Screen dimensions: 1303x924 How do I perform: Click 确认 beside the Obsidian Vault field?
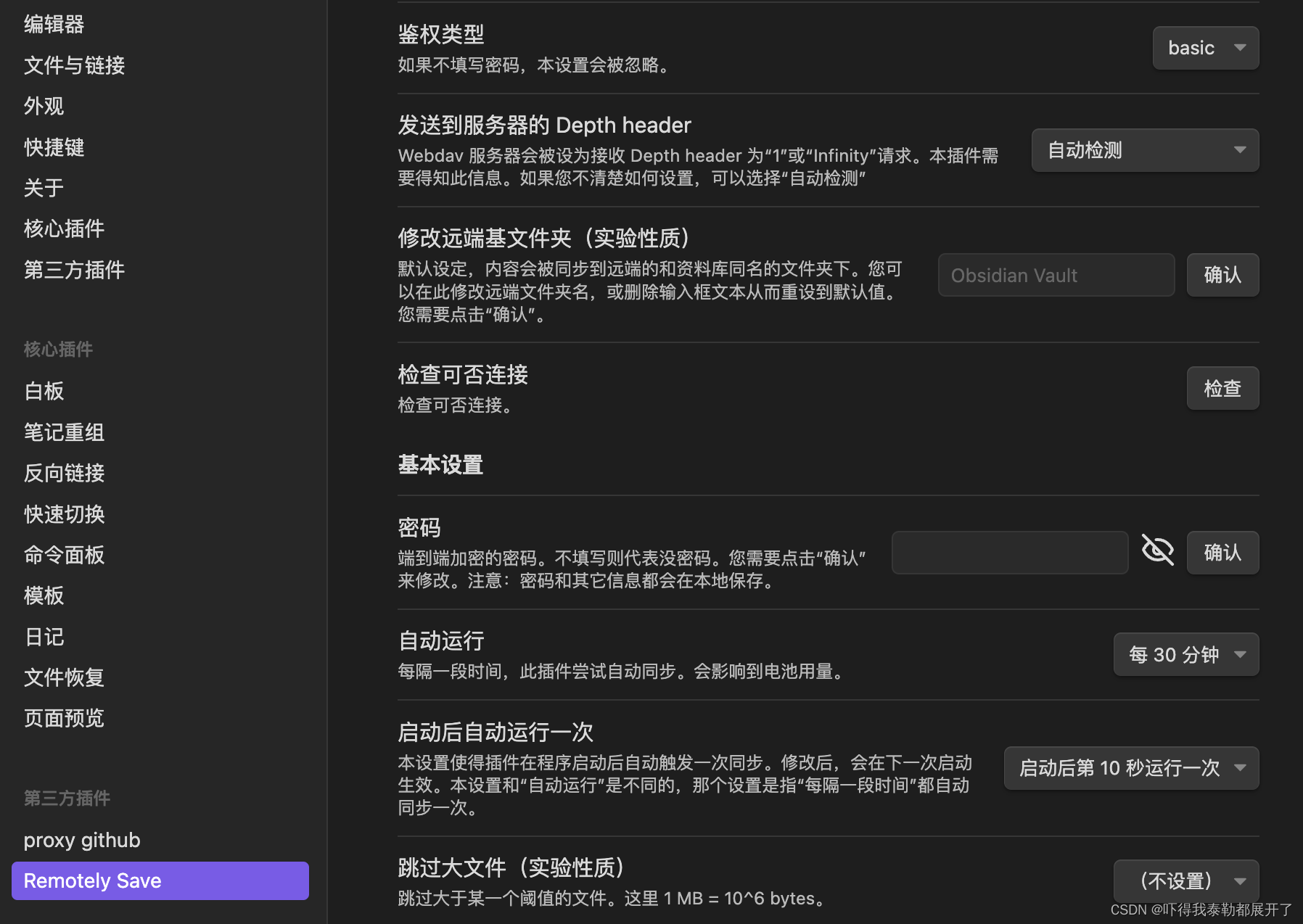1222,275
